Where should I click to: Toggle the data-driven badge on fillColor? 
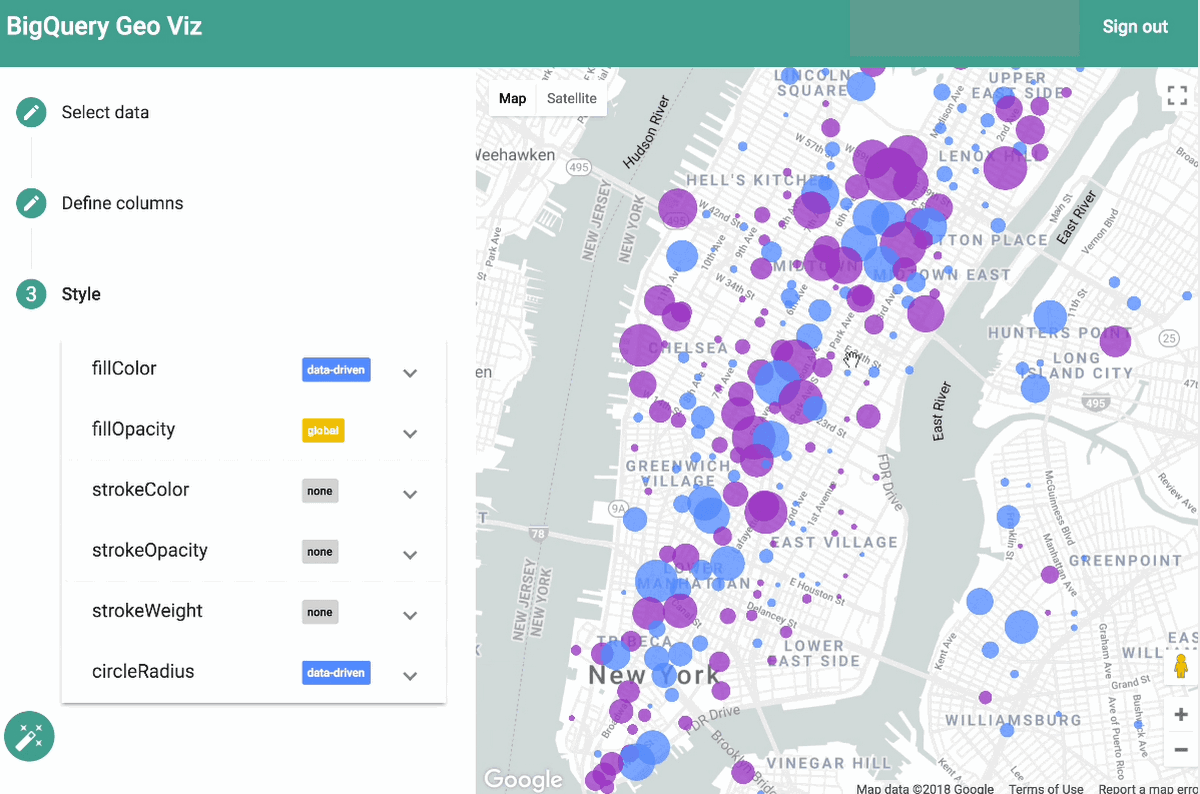coord(336,369)
